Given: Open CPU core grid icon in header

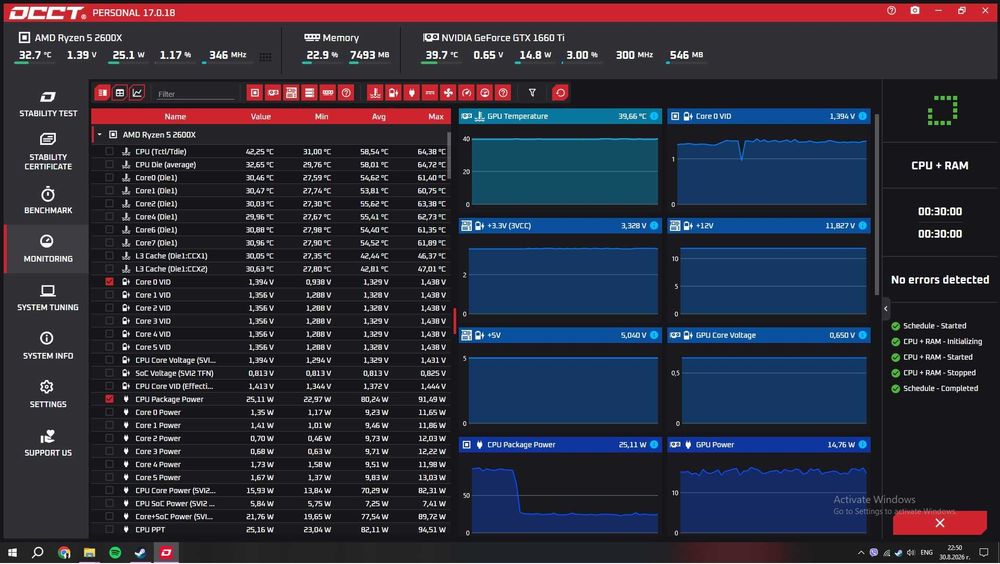Looking at the screenshot, I should click(x=265, y=57).
